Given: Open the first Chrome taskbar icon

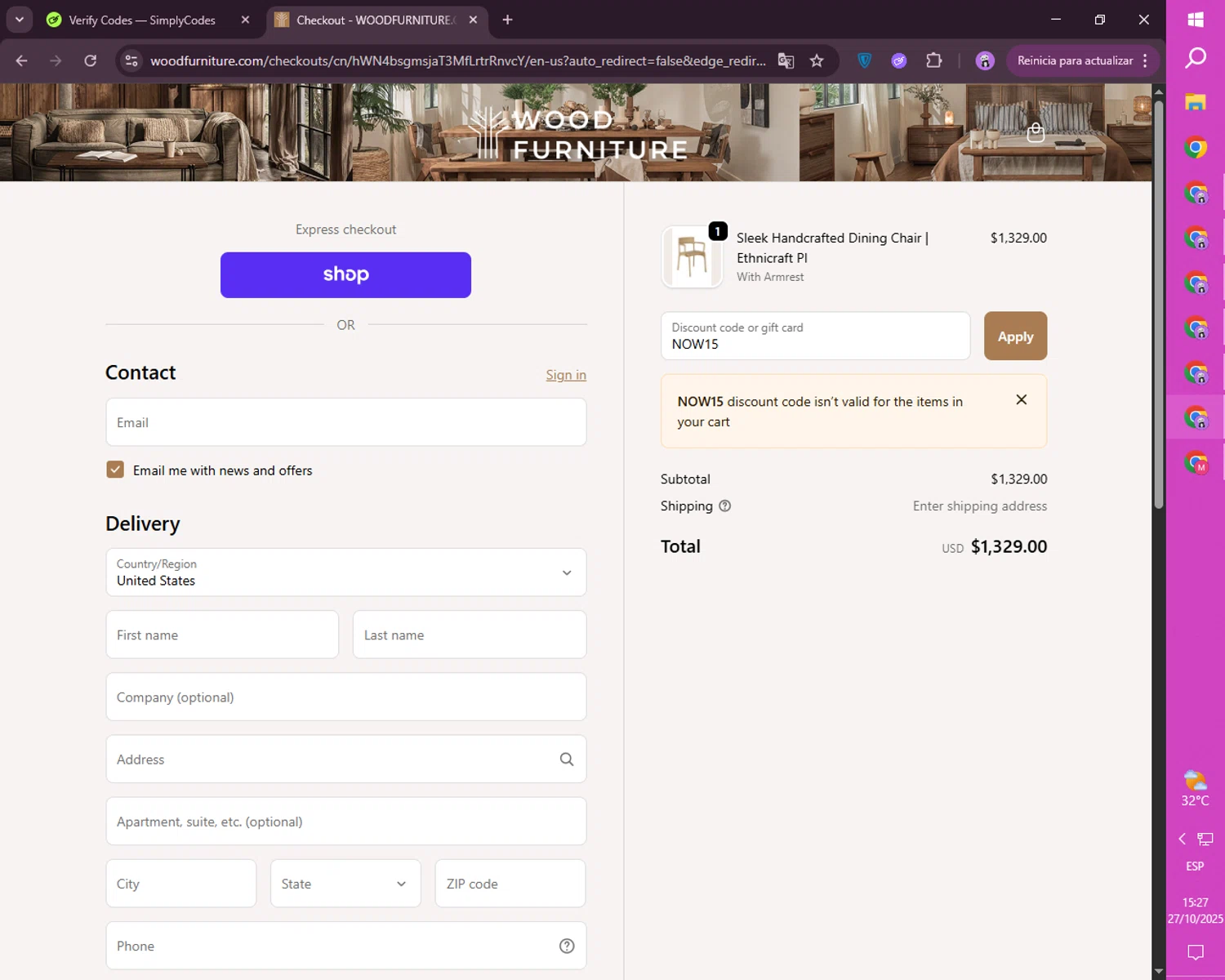Looking at the screenshot, I should (x=1196, y=148).
